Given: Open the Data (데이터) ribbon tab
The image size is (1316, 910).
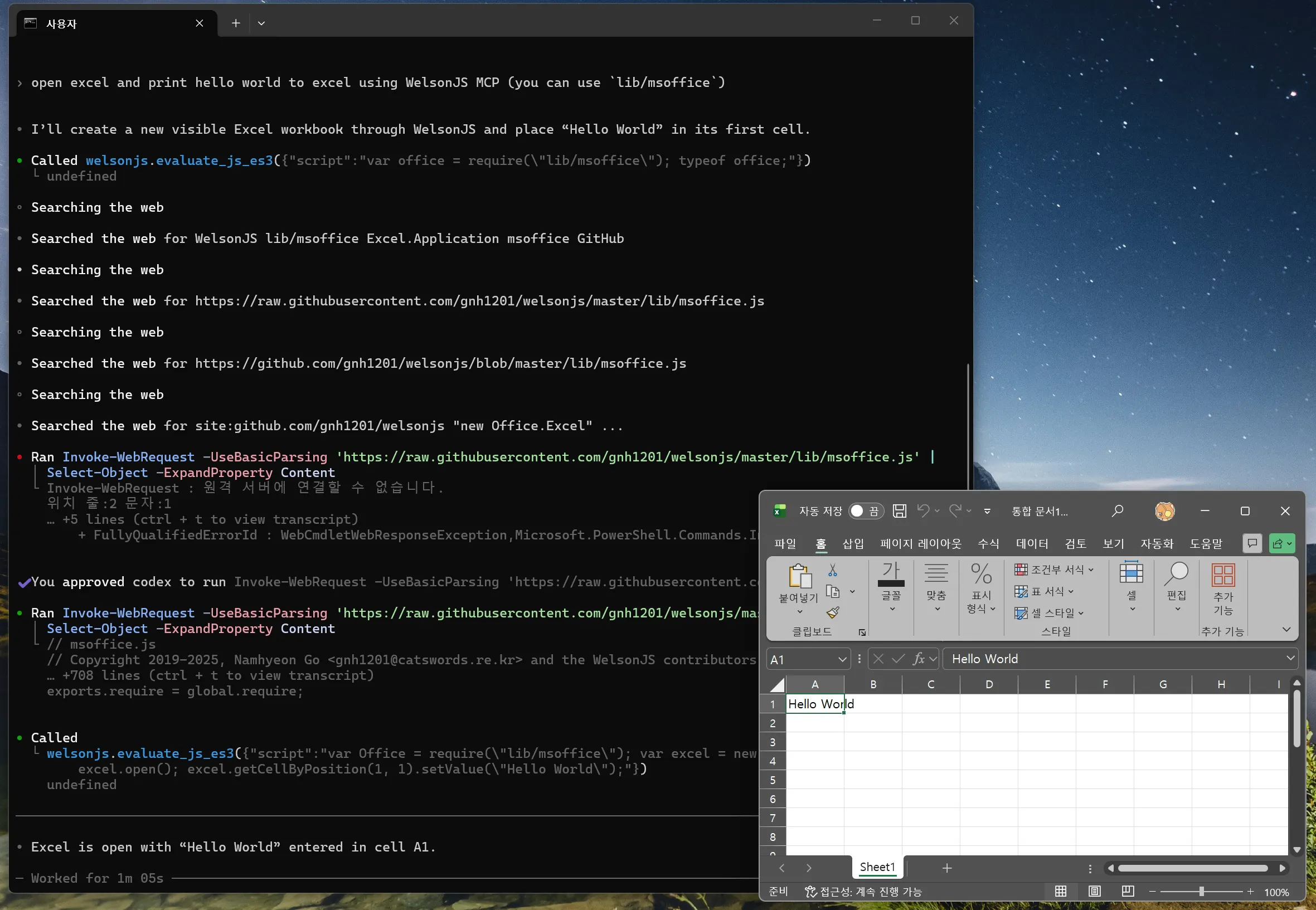Looking at the screenshot, I should point(1032,543).
